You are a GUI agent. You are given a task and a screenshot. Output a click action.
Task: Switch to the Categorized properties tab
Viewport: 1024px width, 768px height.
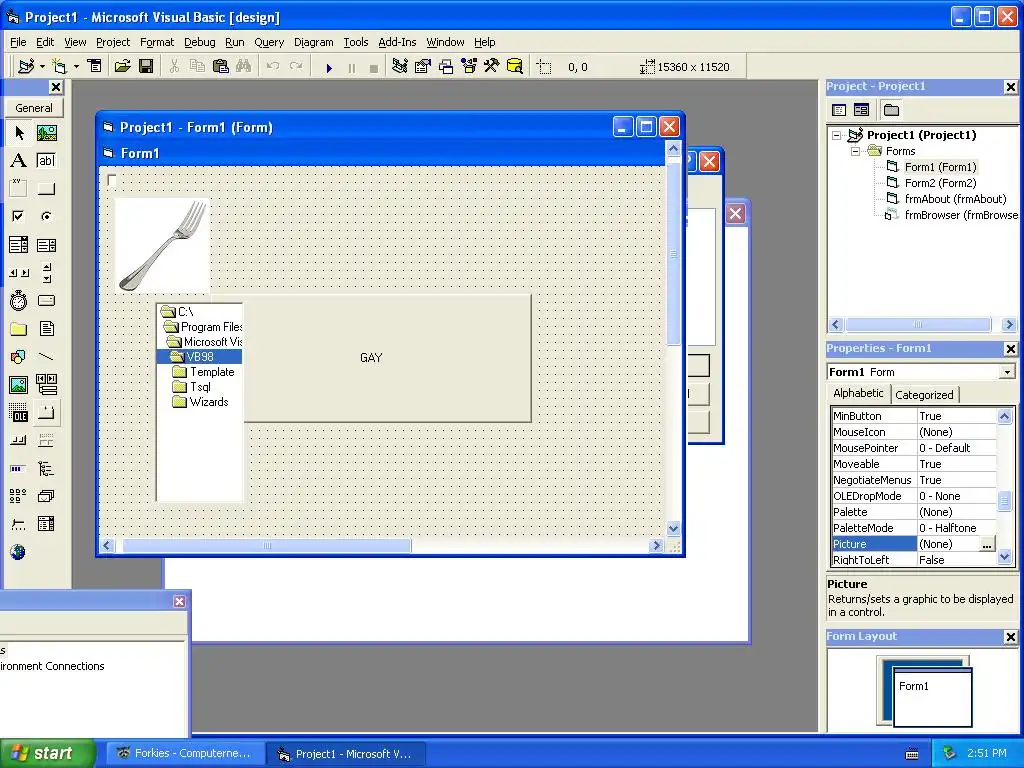[x=924, y=394]
